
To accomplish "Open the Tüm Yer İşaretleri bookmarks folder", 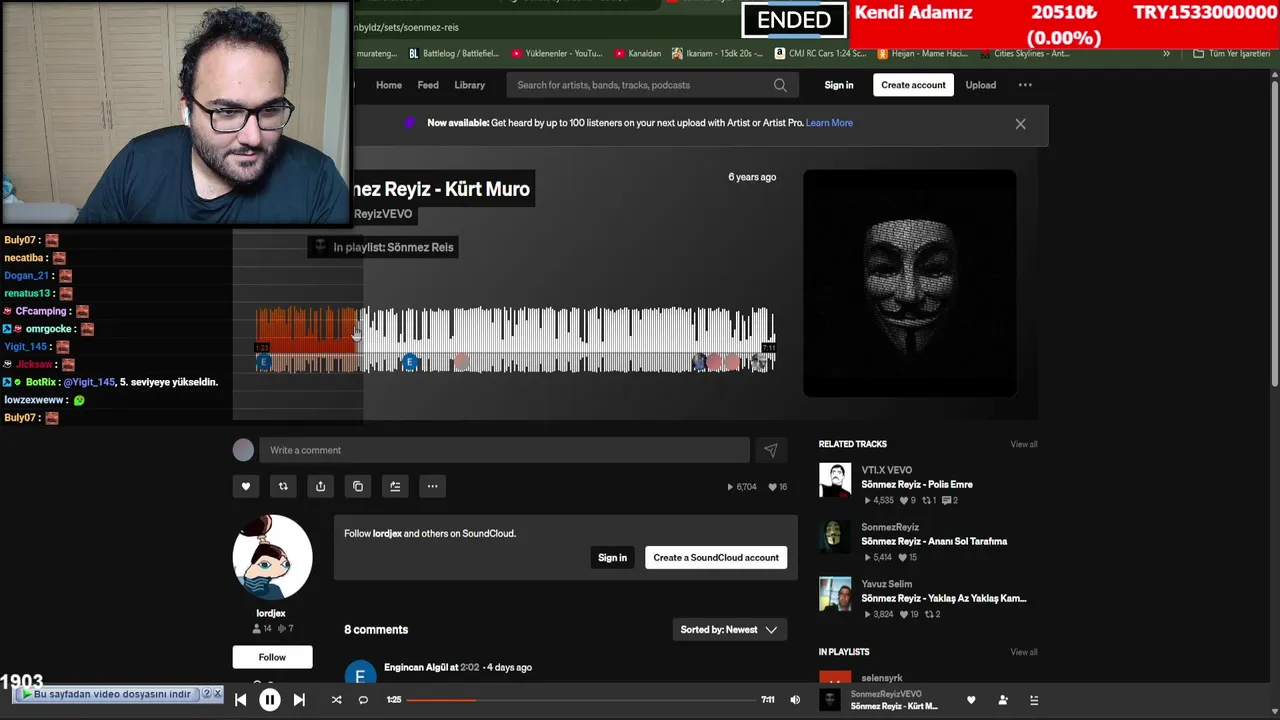I will tap(1232, 53).
